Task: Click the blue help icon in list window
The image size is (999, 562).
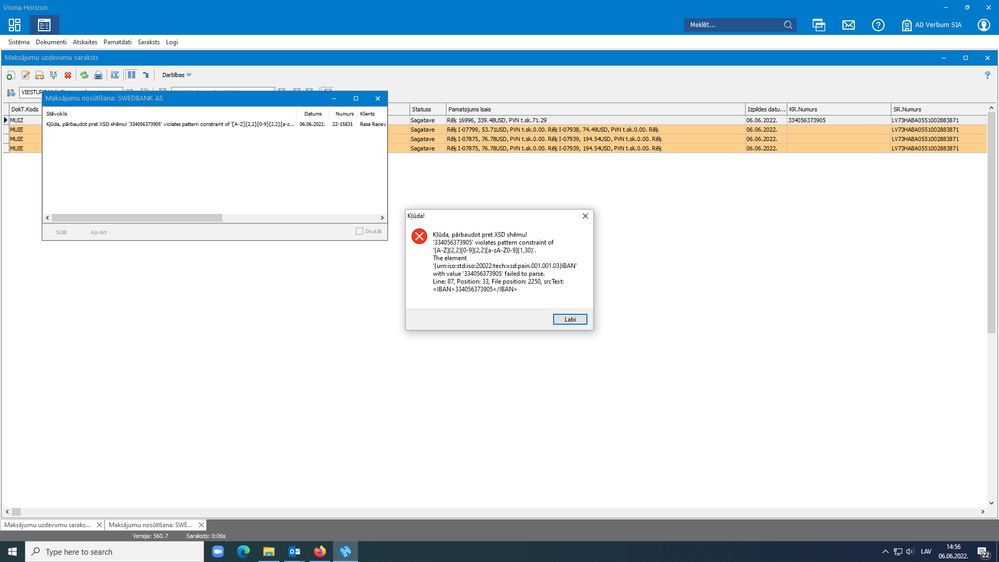Action: [x=988, y=75]
